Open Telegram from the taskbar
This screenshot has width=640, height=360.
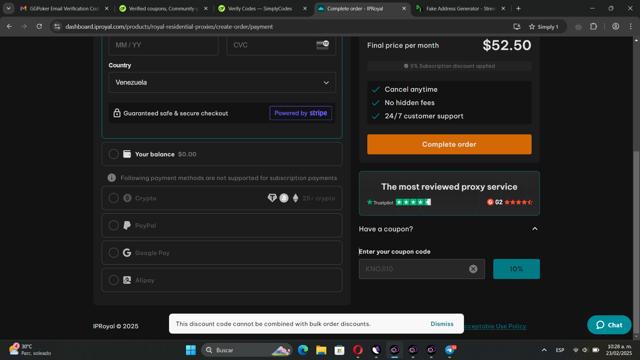point(450,350)
